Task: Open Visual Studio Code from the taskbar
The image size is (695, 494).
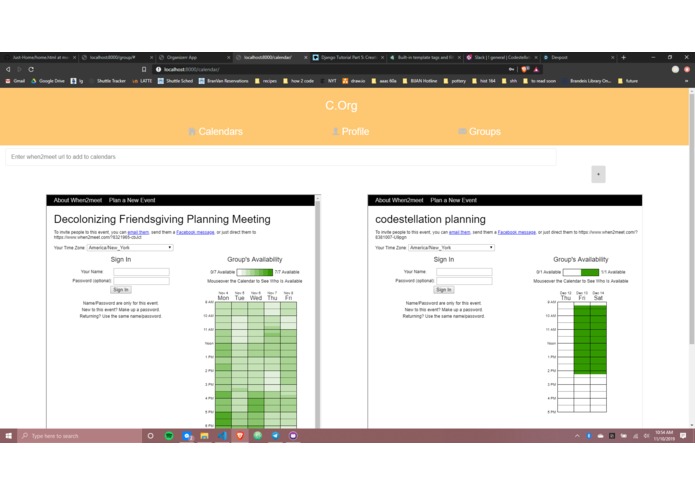Action: pos(222,436)
